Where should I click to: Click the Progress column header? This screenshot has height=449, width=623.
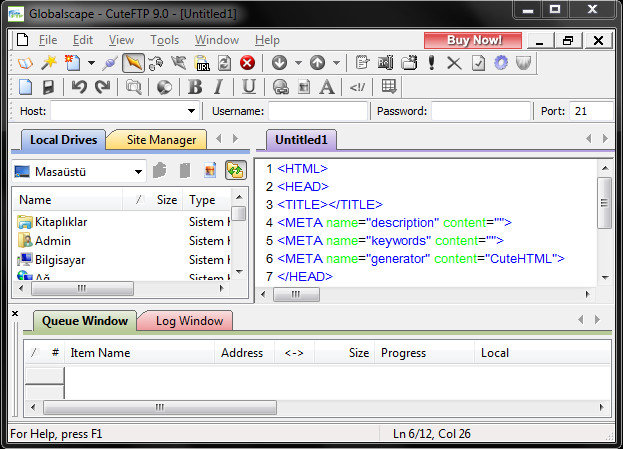pos(424,353)
